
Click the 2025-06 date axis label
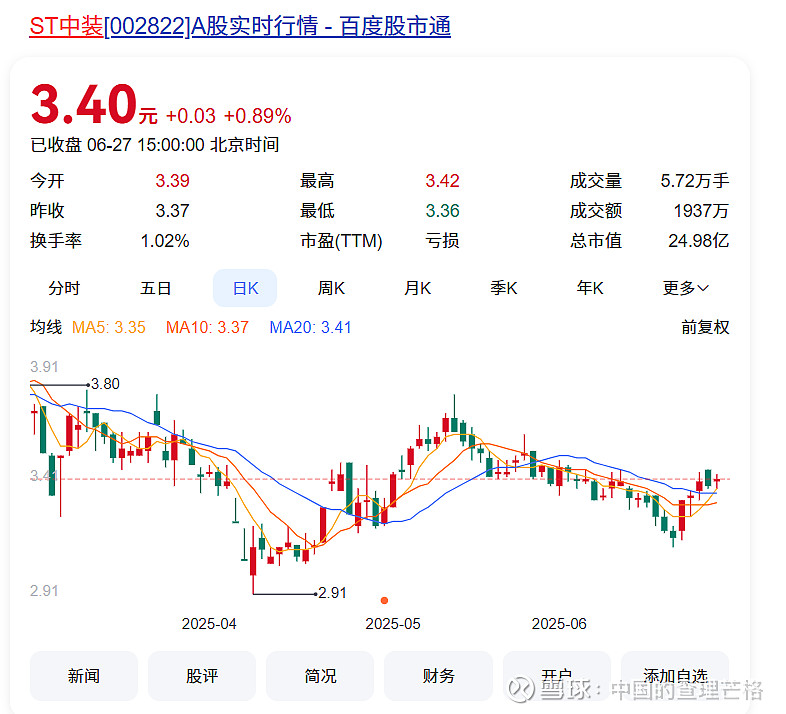[x=559, y=624]
